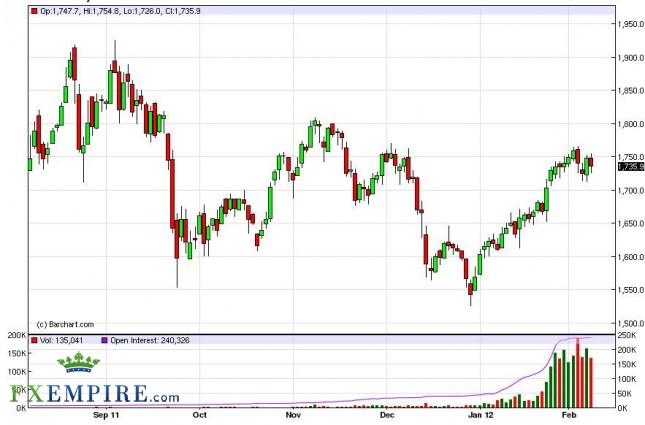
Task: Click the 1,600.0 price axis label
Action: 631,257
